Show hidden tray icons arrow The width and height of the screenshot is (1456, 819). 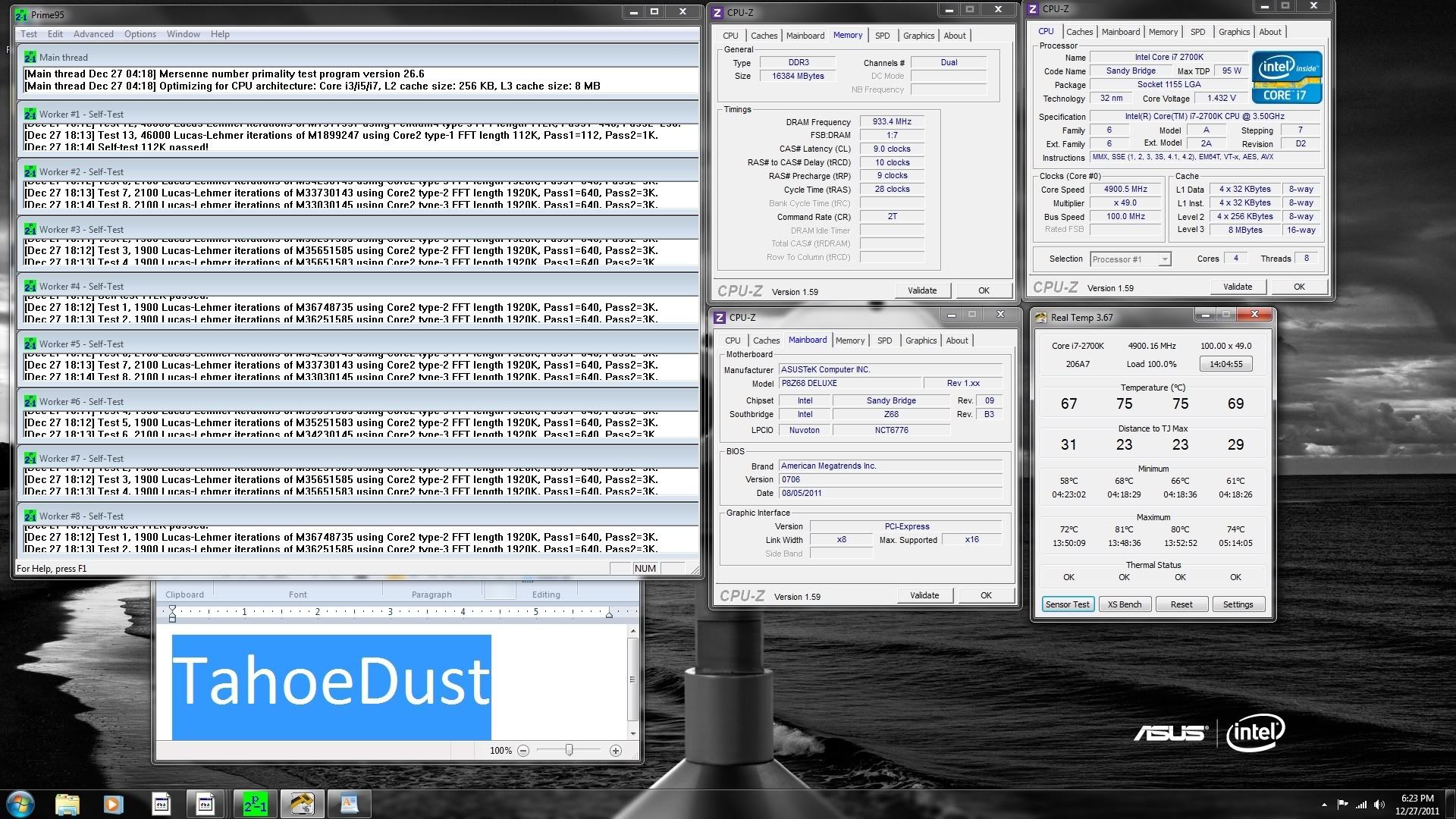pos(1324,805)
